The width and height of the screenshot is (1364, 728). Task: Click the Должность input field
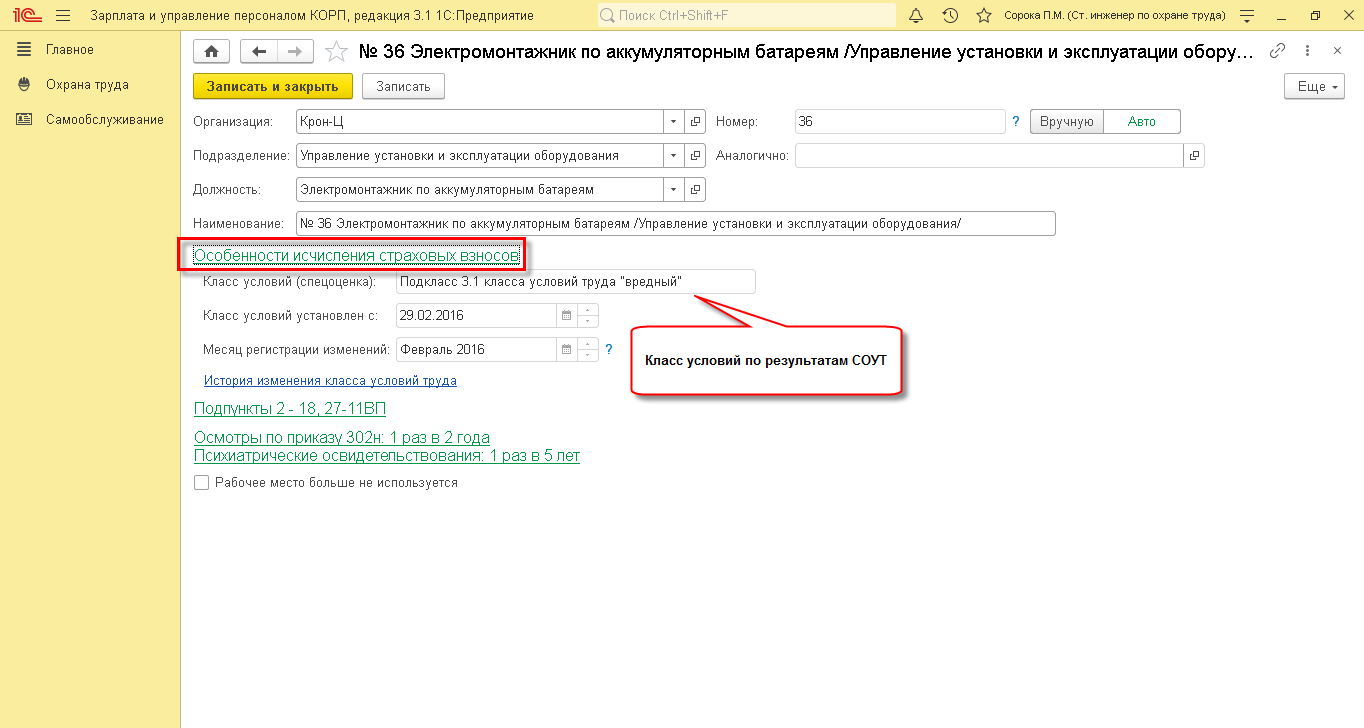481,189
